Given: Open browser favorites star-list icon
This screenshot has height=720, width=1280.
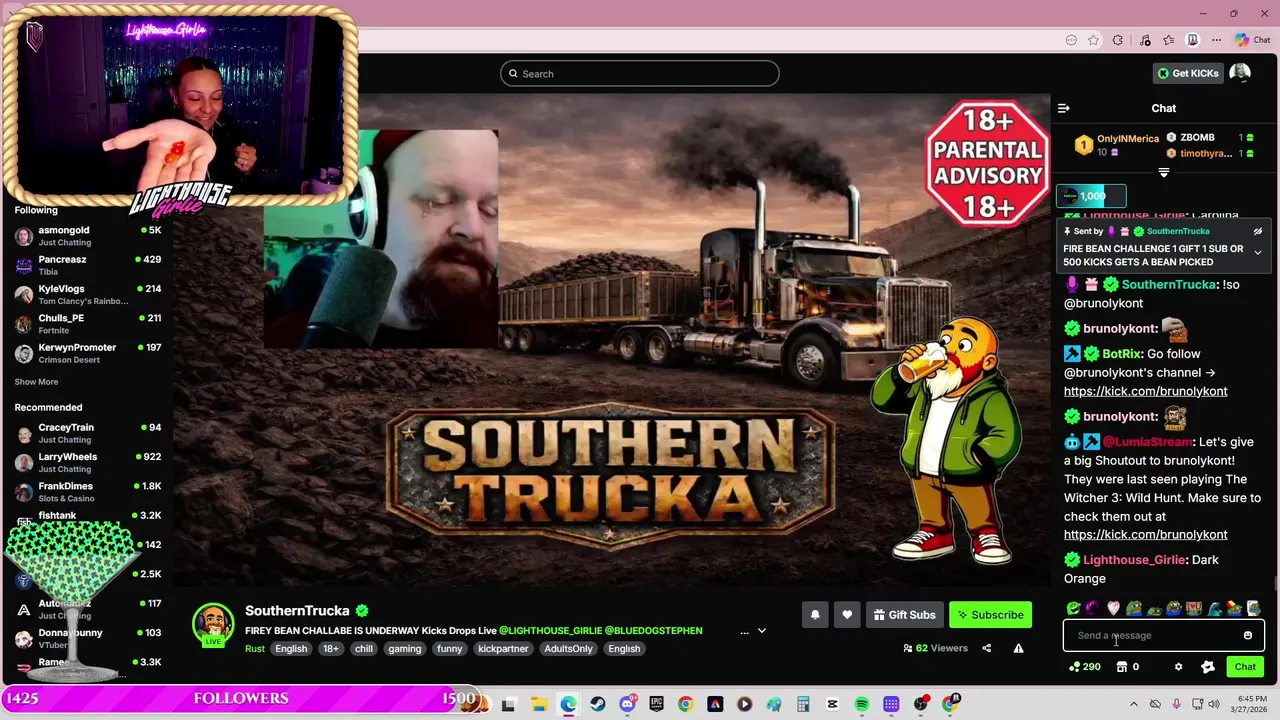Looking at the screenshot, I should [1168, 40].
